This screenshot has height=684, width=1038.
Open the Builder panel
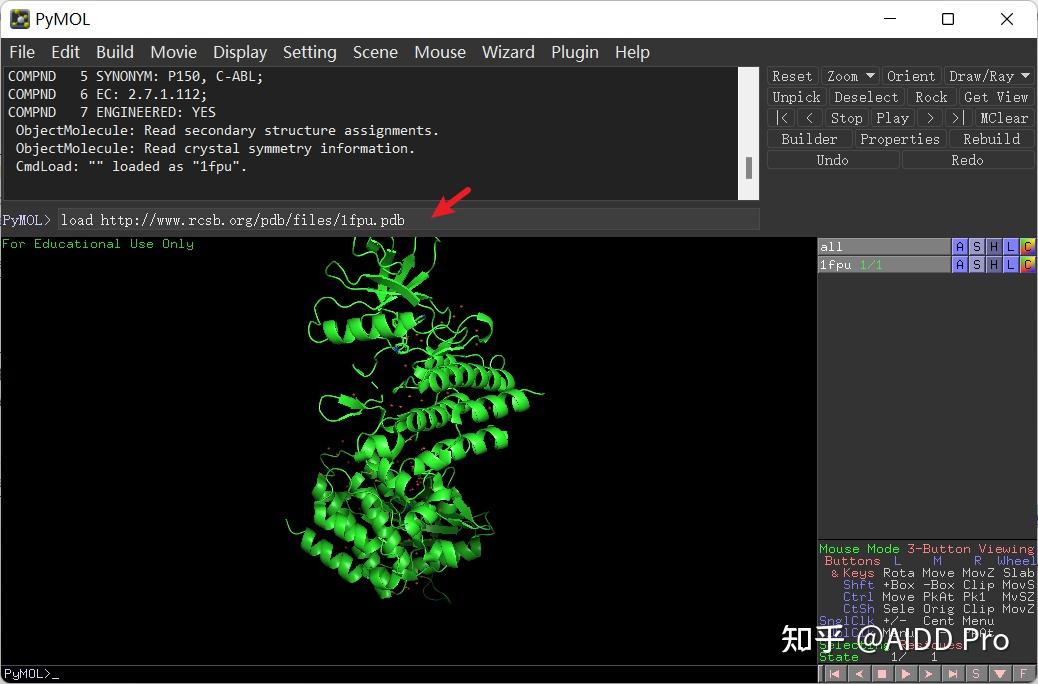(808, 138)
